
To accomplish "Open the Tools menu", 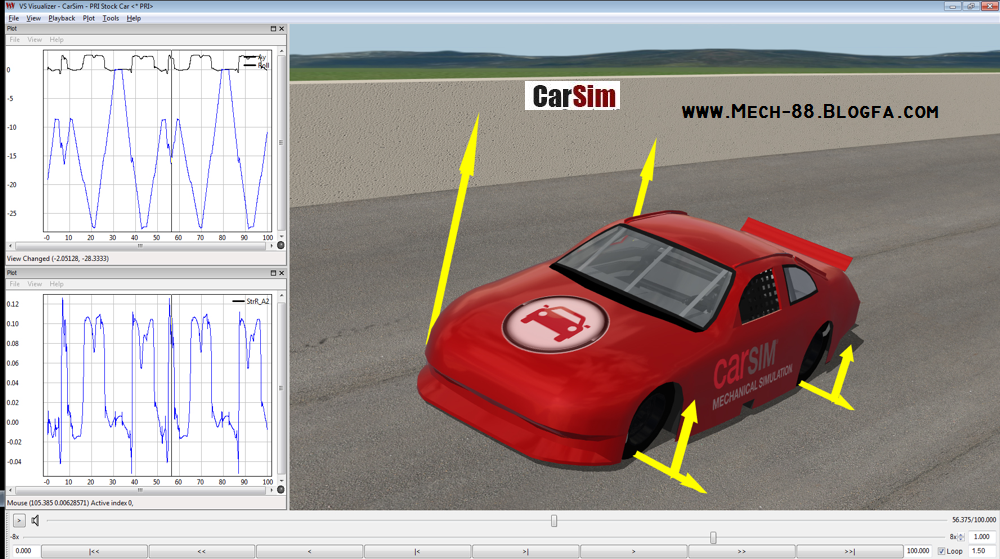I will pyautogui.click(x=110, y=18).
